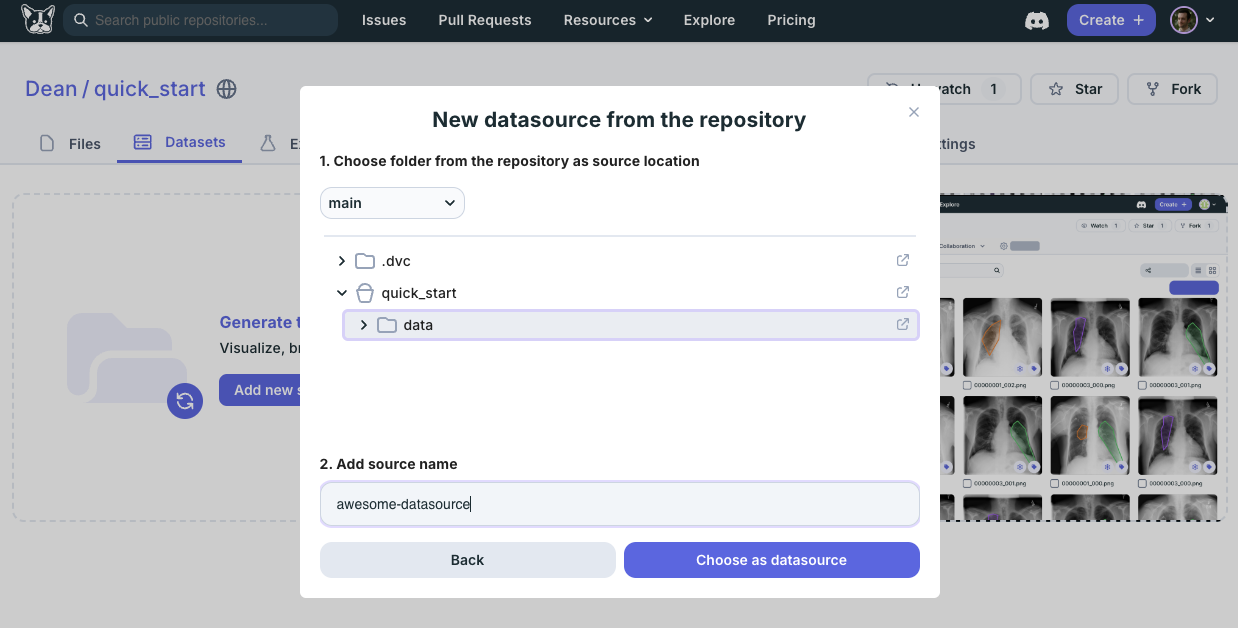The height and width of the screenshot is (628, 1238).
Task: Click the user avatar in header
Action: [1183, 20]
